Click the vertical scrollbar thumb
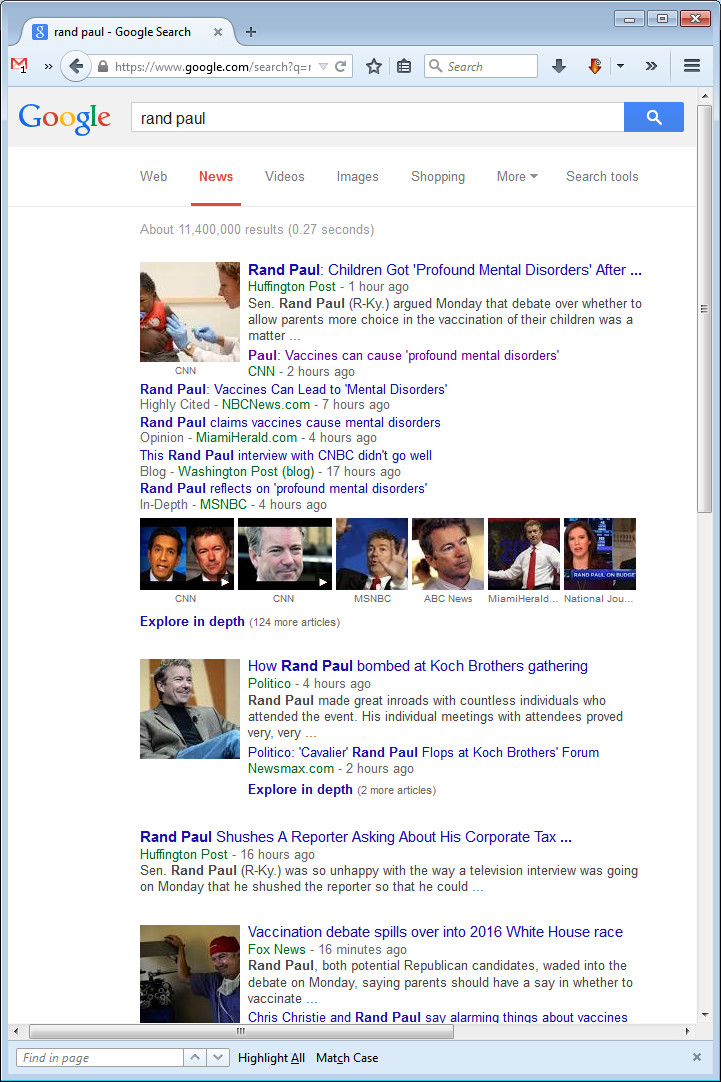The height and width of the screenshot is (1082, 721). pyautogui.click(x=704, y=309)
